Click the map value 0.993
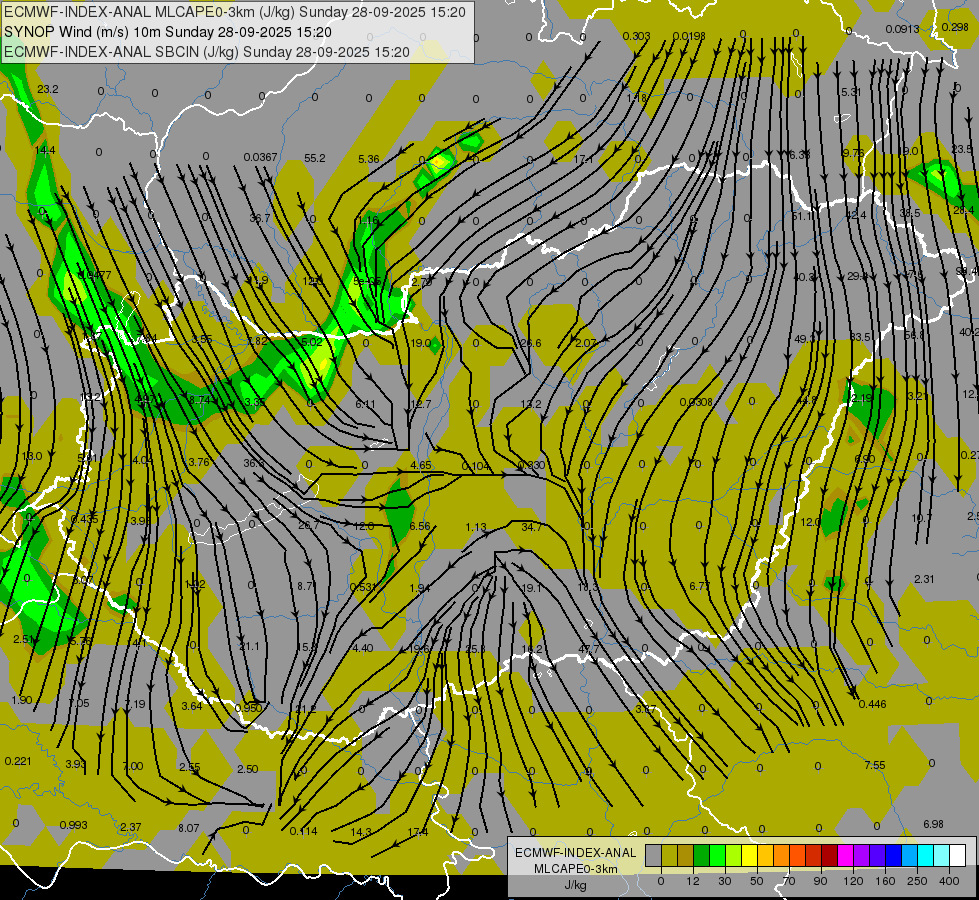This screenshot has height=900, width=979. tap(74, 824)
